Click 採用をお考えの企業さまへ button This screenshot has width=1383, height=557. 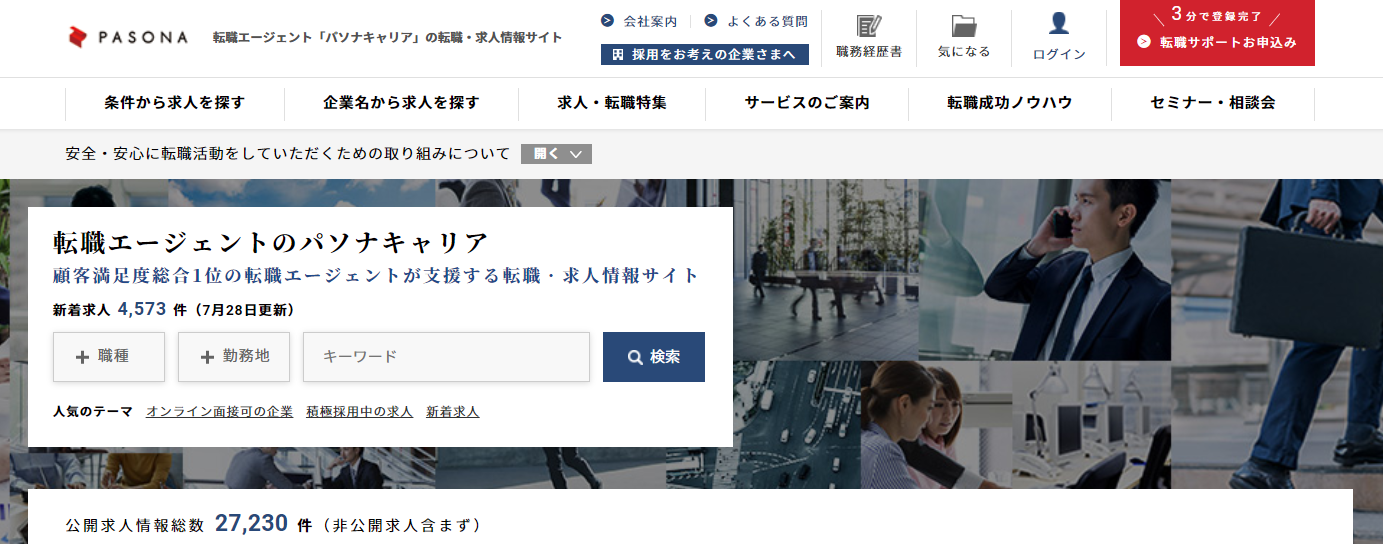pyautogui.click(x=705, y=54)
